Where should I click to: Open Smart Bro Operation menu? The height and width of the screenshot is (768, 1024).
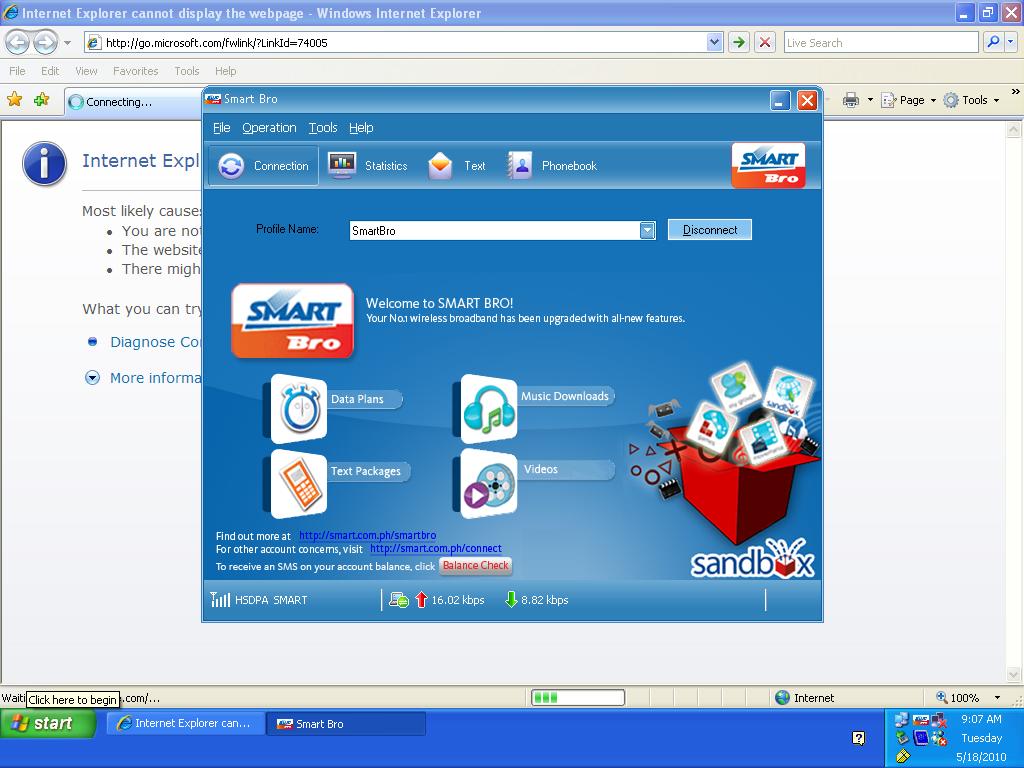tap(269, 128)
